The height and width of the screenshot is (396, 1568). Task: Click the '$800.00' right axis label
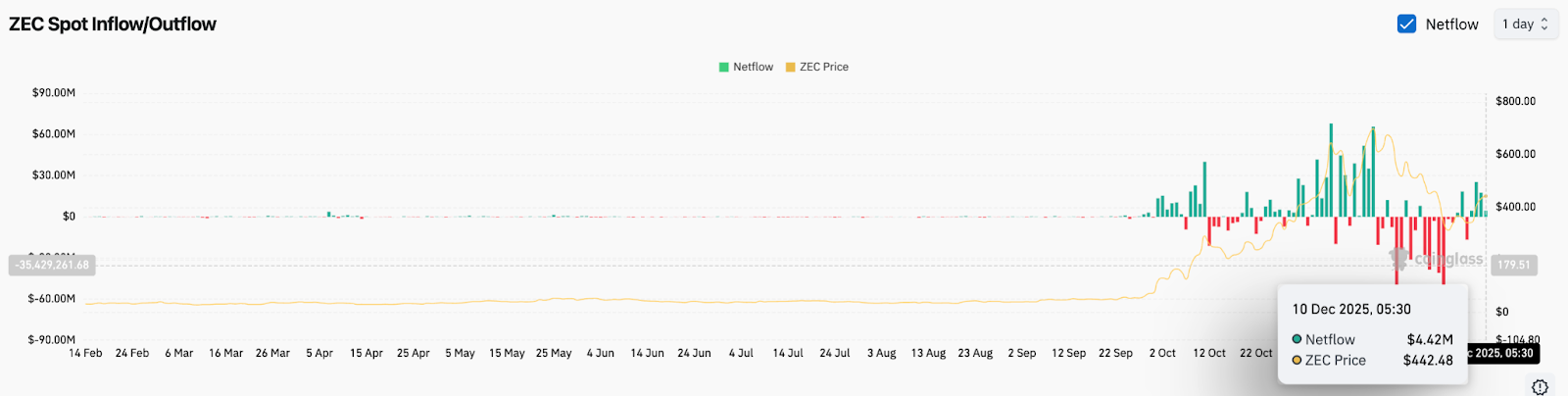(x=1515, y=101)
